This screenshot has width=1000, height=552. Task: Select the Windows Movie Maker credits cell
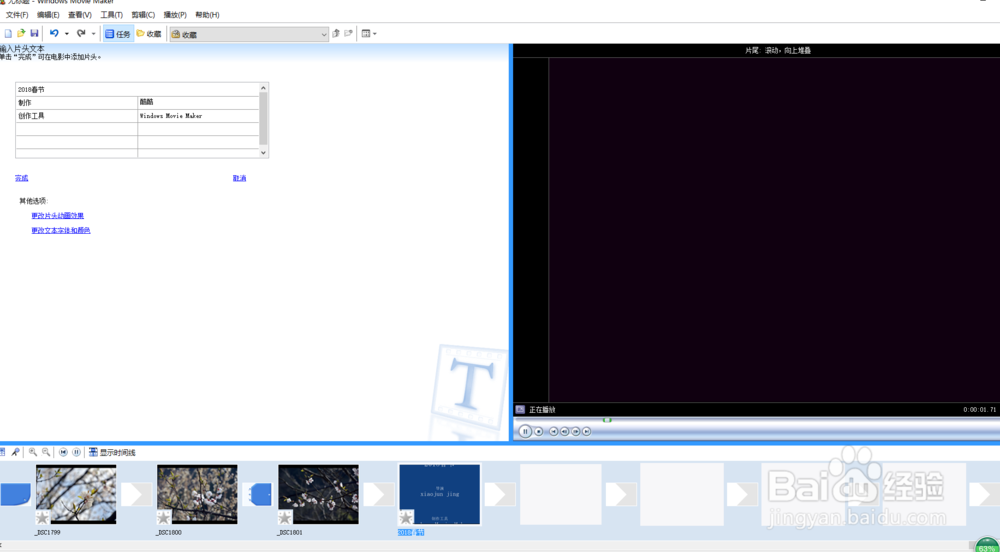click(x=198, y=116)
